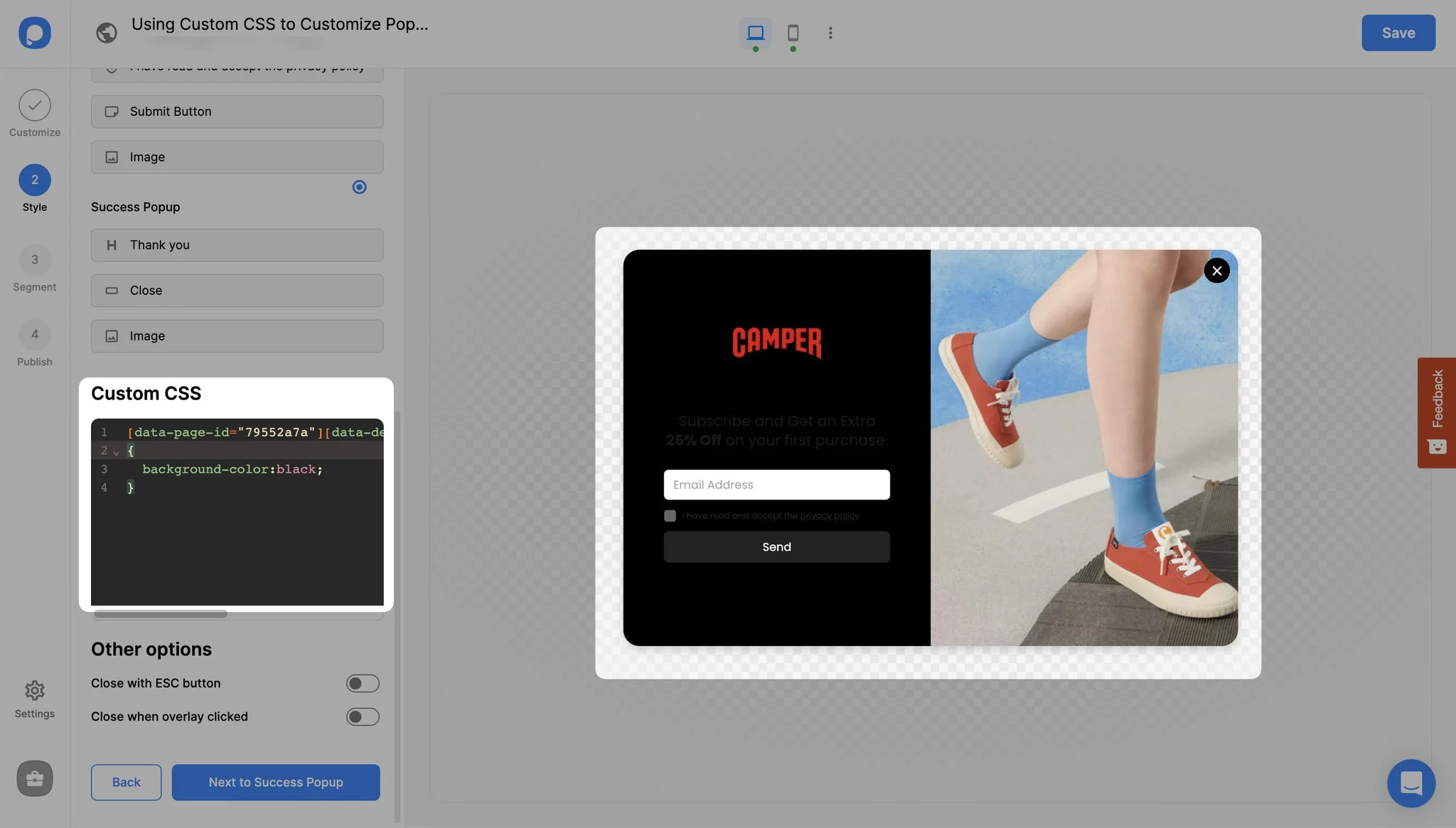Viewport: 1456px width, 828px height.
Task: Switch to desktop preview icon
Action: 756,33
